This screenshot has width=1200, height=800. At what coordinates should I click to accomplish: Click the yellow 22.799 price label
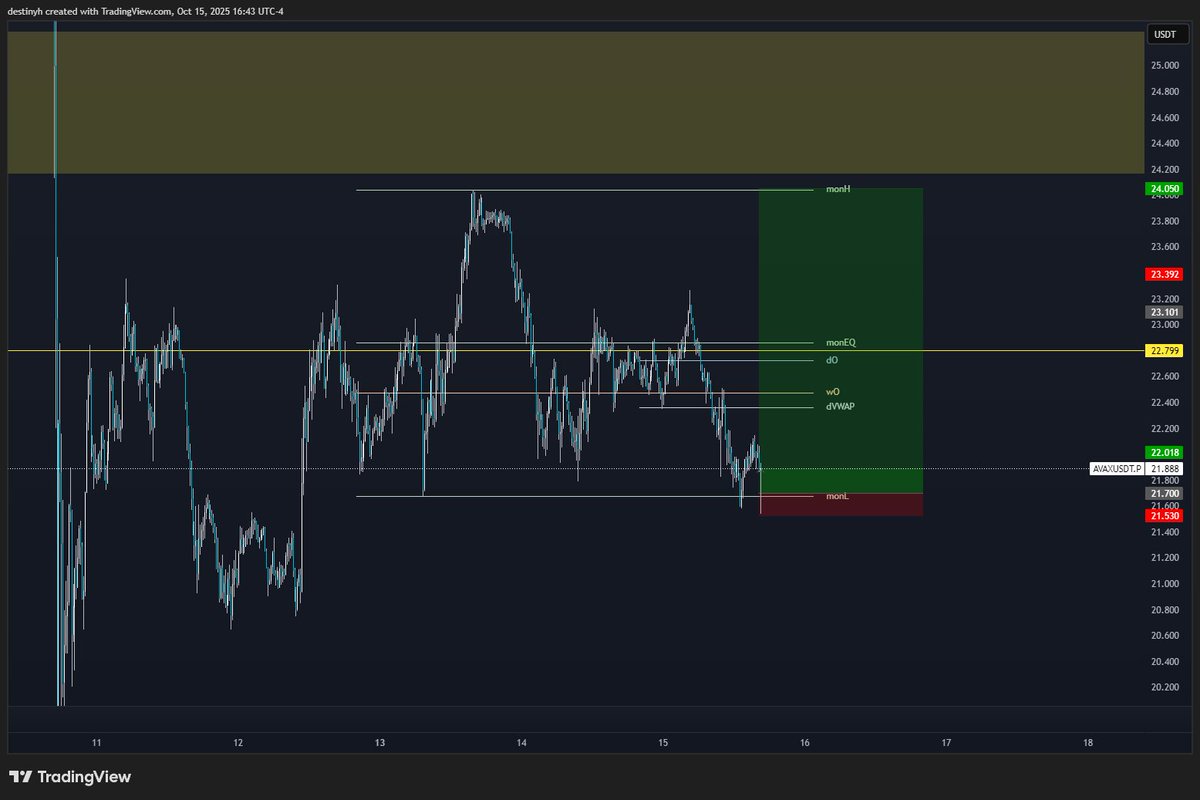(x=1165, y=351)
